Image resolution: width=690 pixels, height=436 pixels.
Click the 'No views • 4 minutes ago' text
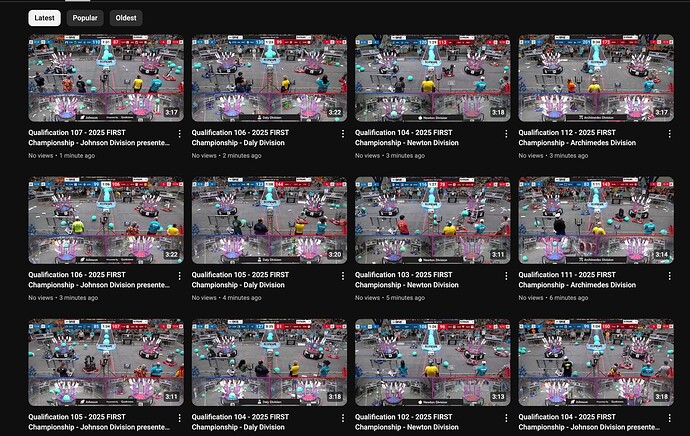[226, 298]
